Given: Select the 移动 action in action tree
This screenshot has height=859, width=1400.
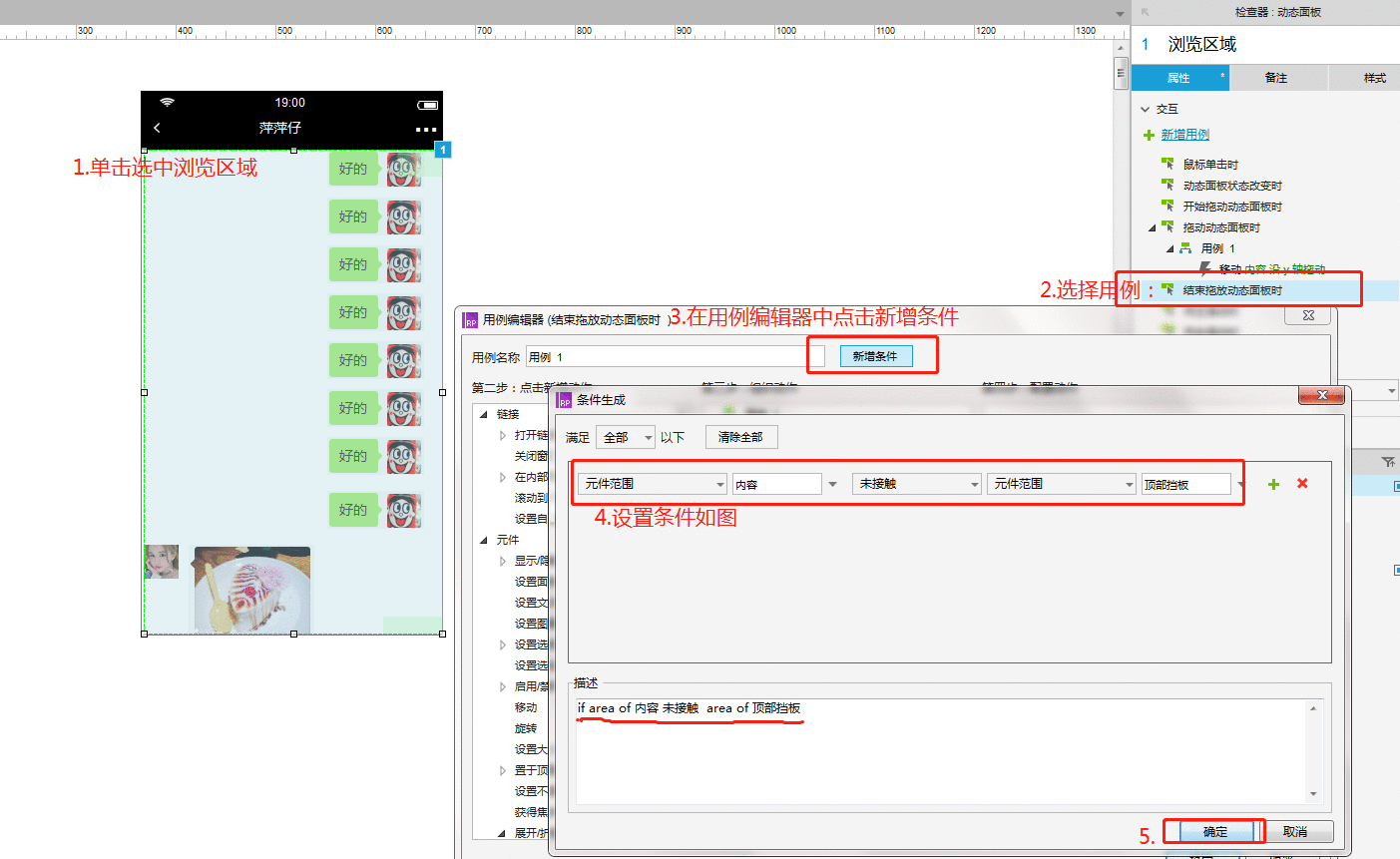Looking at the screenshot, I should point(526,707).
